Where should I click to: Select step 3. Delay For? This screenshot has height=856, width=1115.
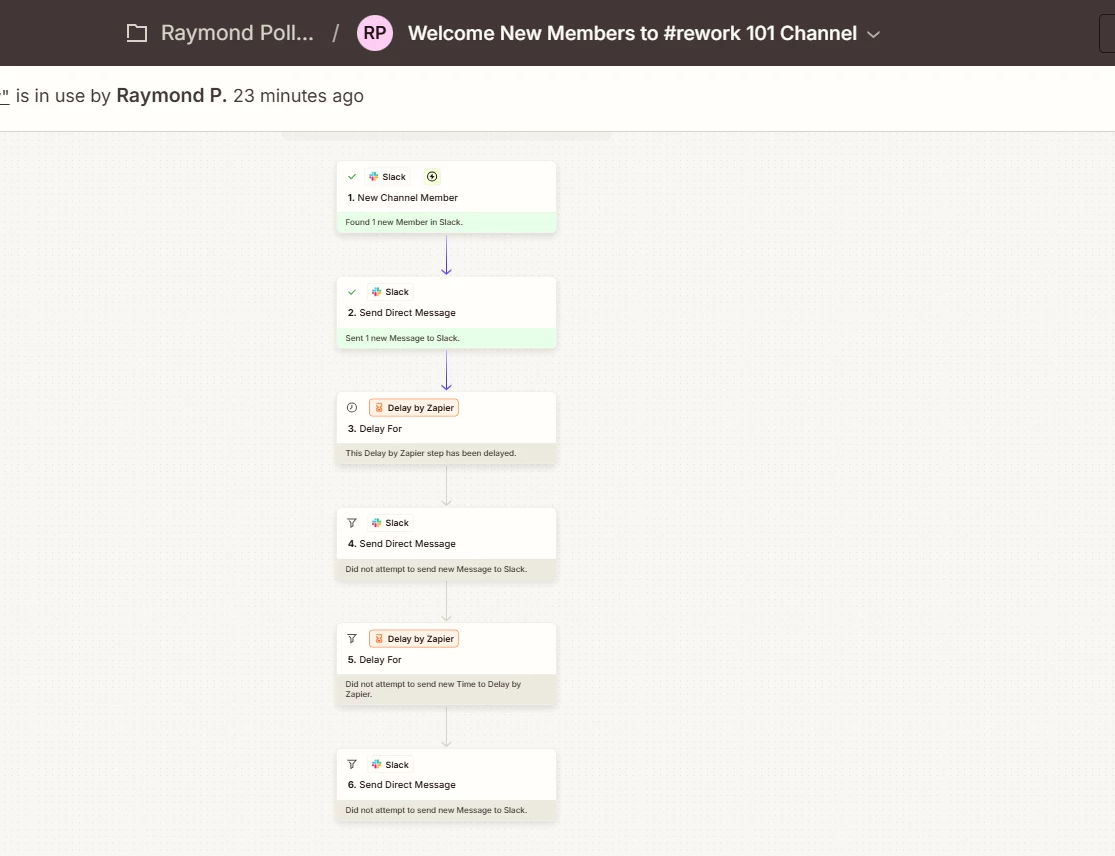click(x=375, y=429)
